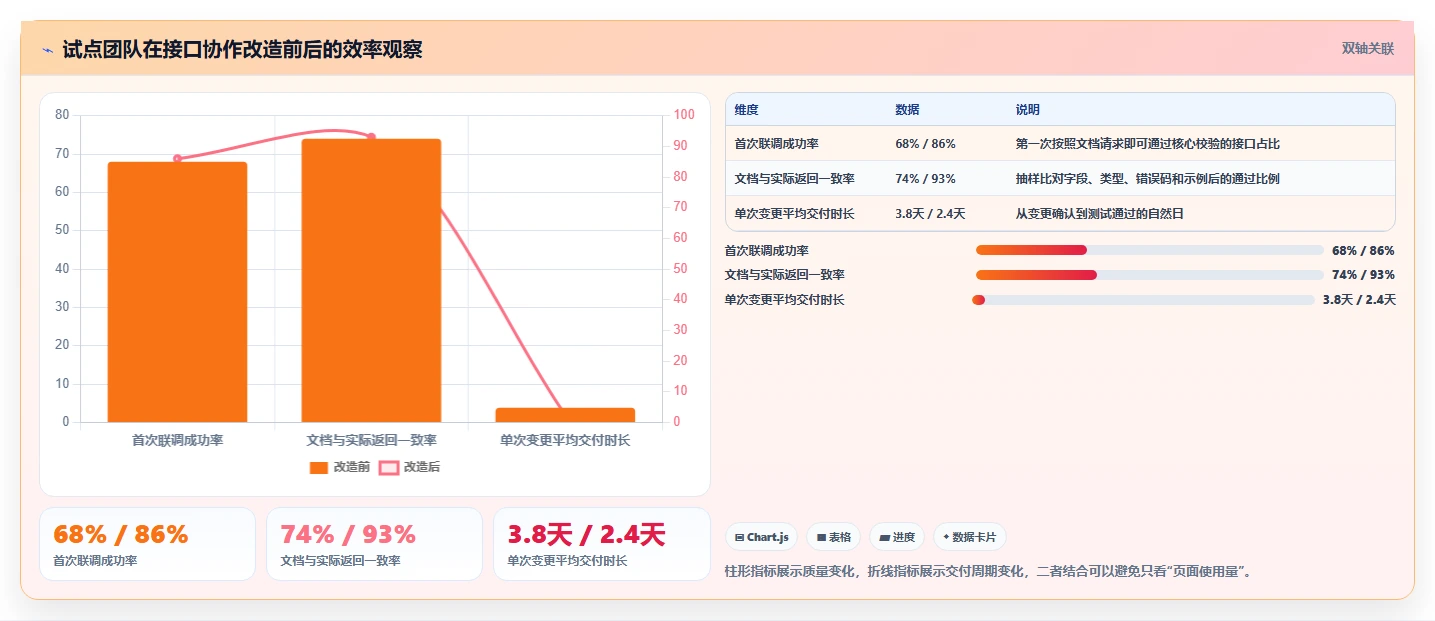Click the 文档与实际返回一致率 progress bar
The height and width of the screenshot is (621, 1435).
click(1149, 275)
